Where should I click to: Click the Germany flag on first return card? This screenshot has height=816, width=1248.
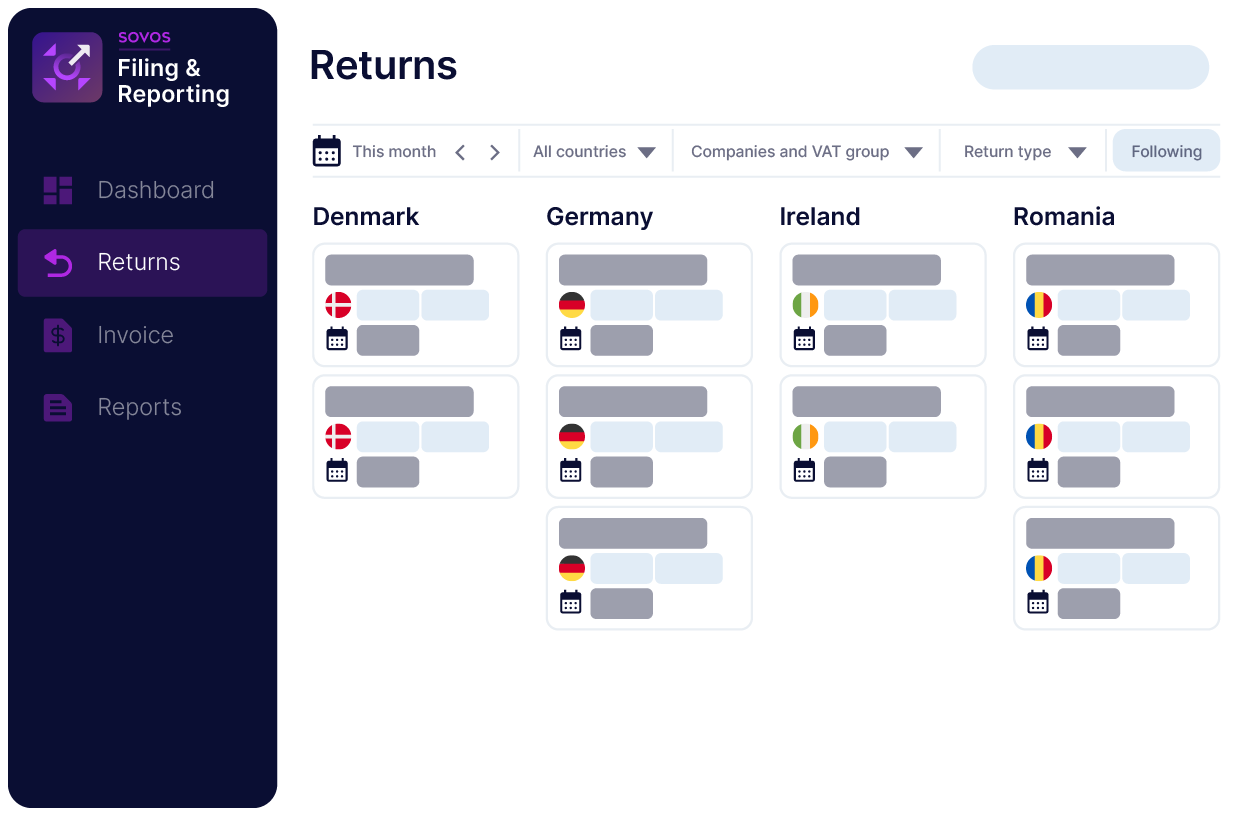click(x=572, y=305)
